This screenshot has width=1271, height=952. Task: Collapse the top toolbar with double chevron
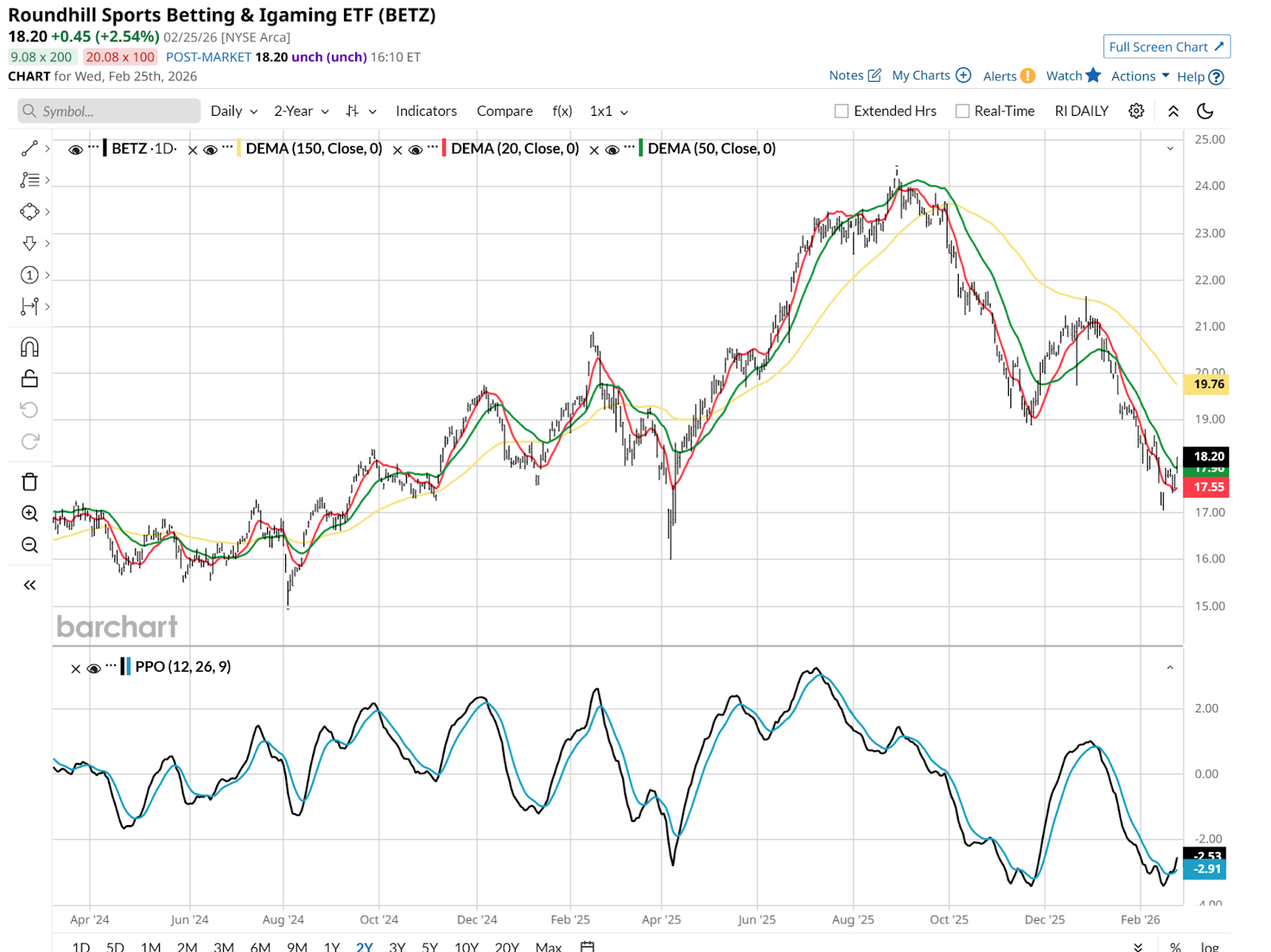pyautogui.click(x=1173, y=111)
